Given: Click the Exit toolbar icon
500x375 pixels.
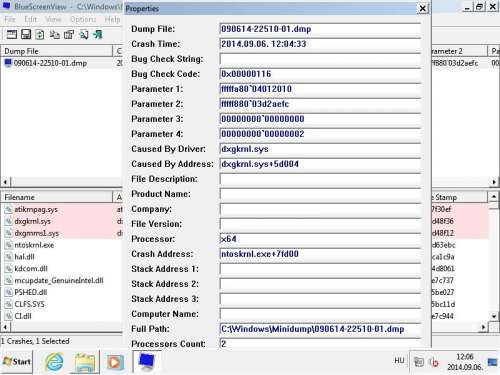Looking at the screenshot, I should [x=98, y=35].
